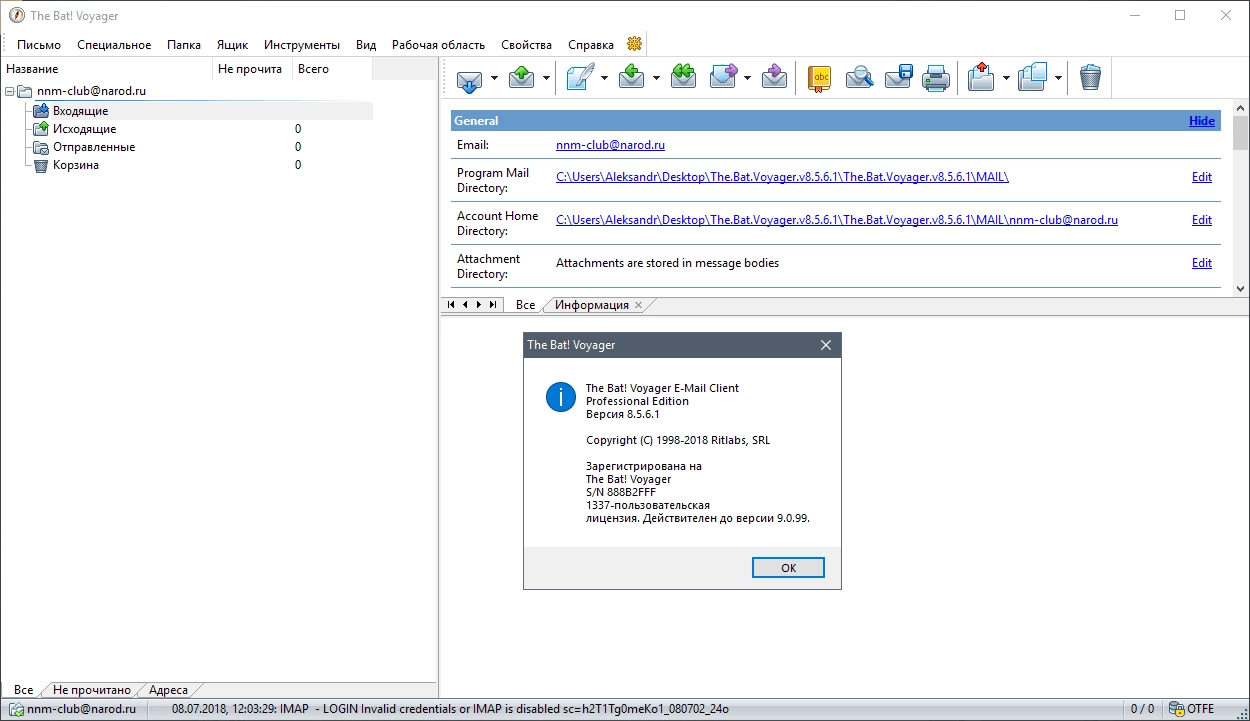The height and width of the screenshot is (721, 1250).
Task: Create a new message with quill icon
Action: [581, 78]
